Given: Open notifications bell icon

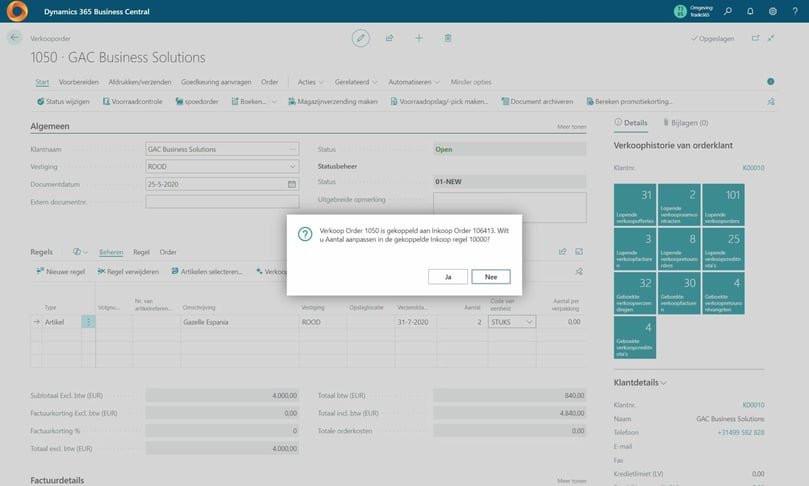Looking at the screenshot, I should [750, 11].
